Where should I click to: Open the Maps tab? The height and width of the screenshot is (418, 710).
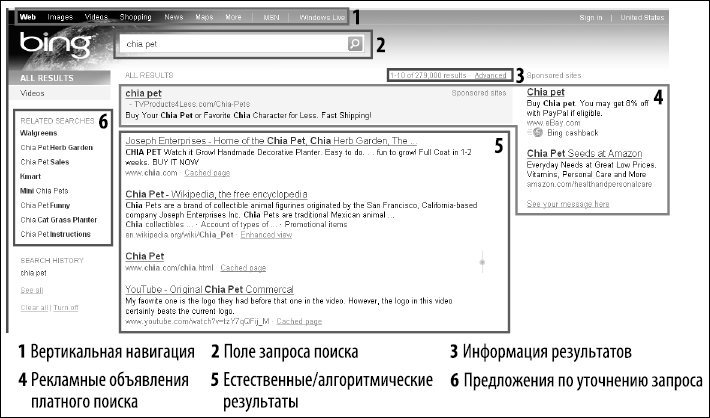(204, 17)
